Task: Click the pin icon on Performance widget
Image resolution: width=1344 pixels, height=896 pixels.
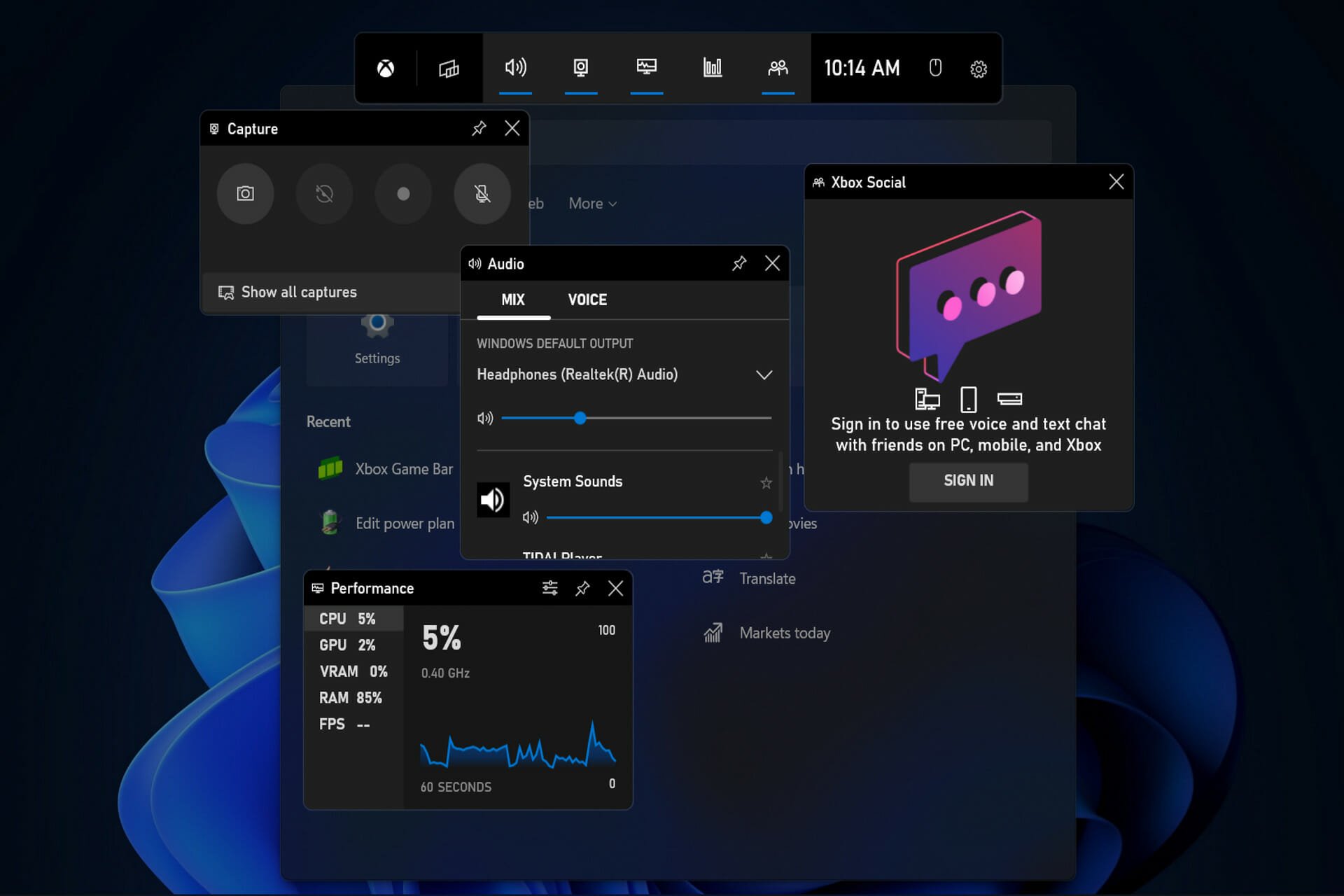Action: click(582, 588)
